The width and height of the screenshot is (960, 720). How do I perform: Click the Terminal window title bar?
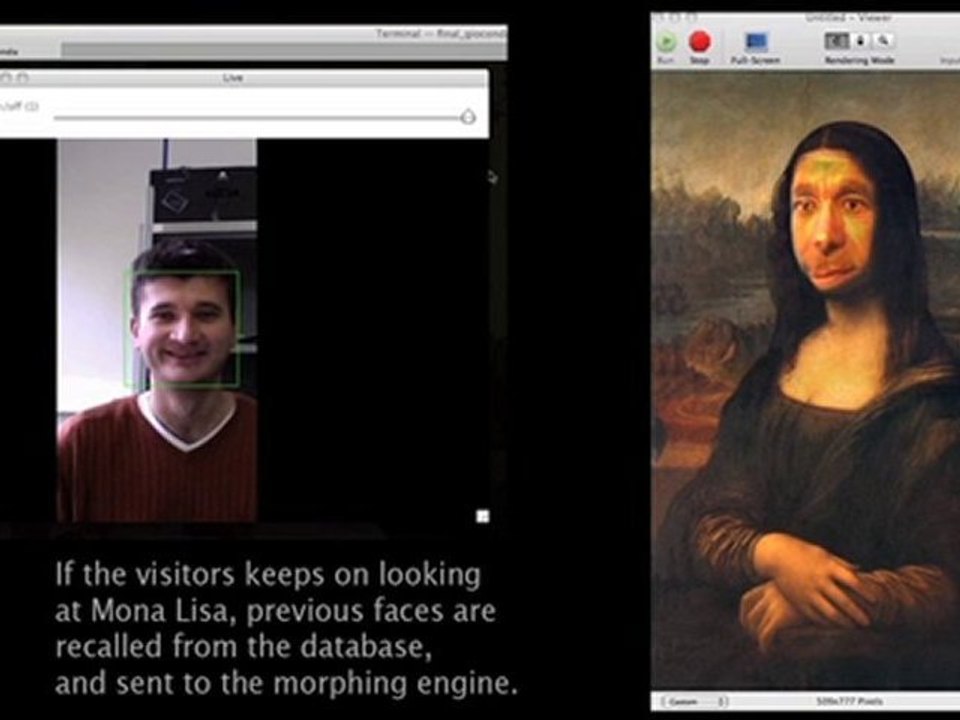pyautogui.click(x=253, y=34)
